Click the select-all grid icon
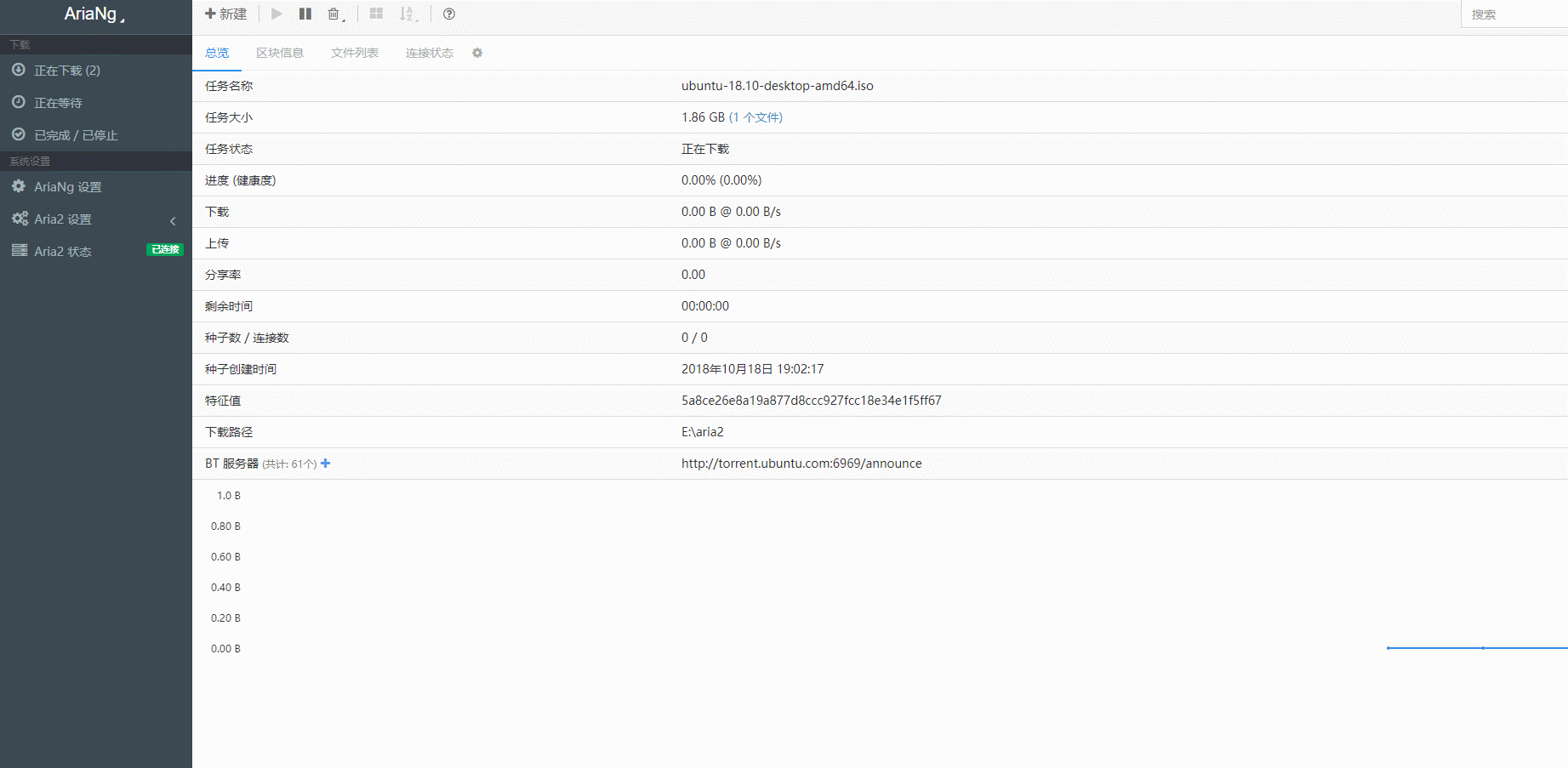 pos(376,14)
